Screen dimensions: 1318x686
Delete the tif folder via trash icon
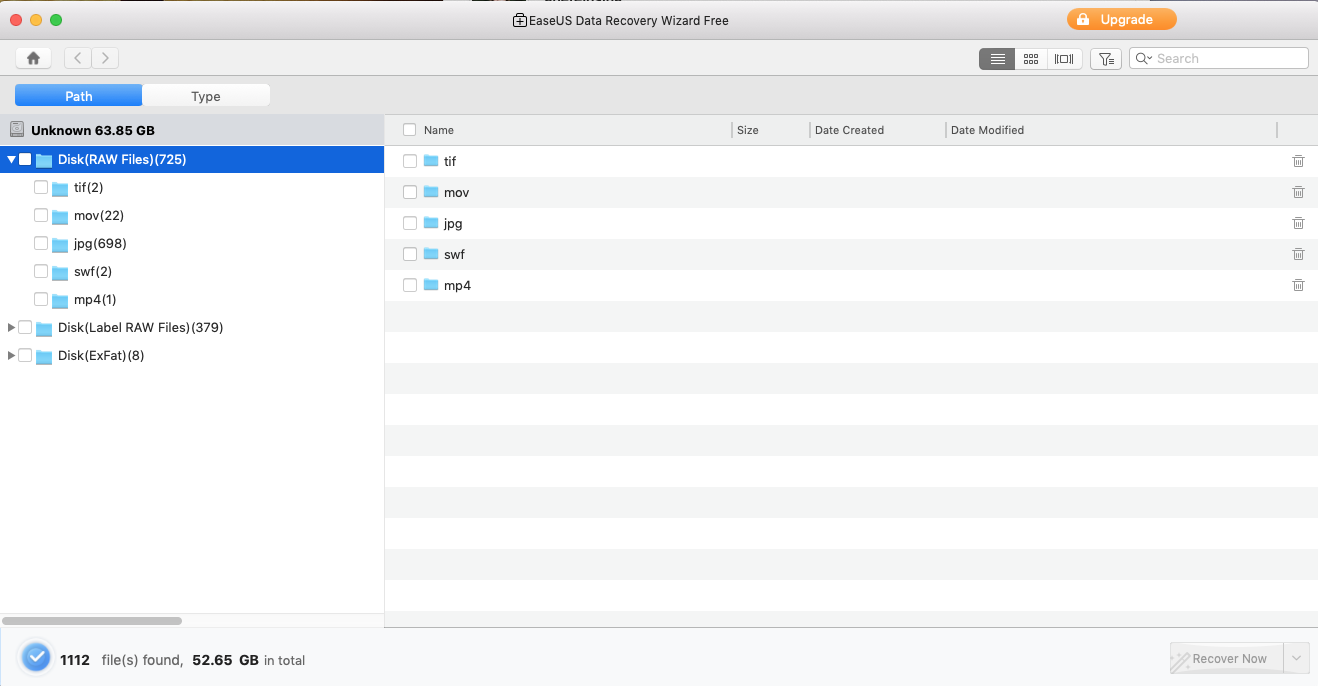click(x=1298, y=161)
